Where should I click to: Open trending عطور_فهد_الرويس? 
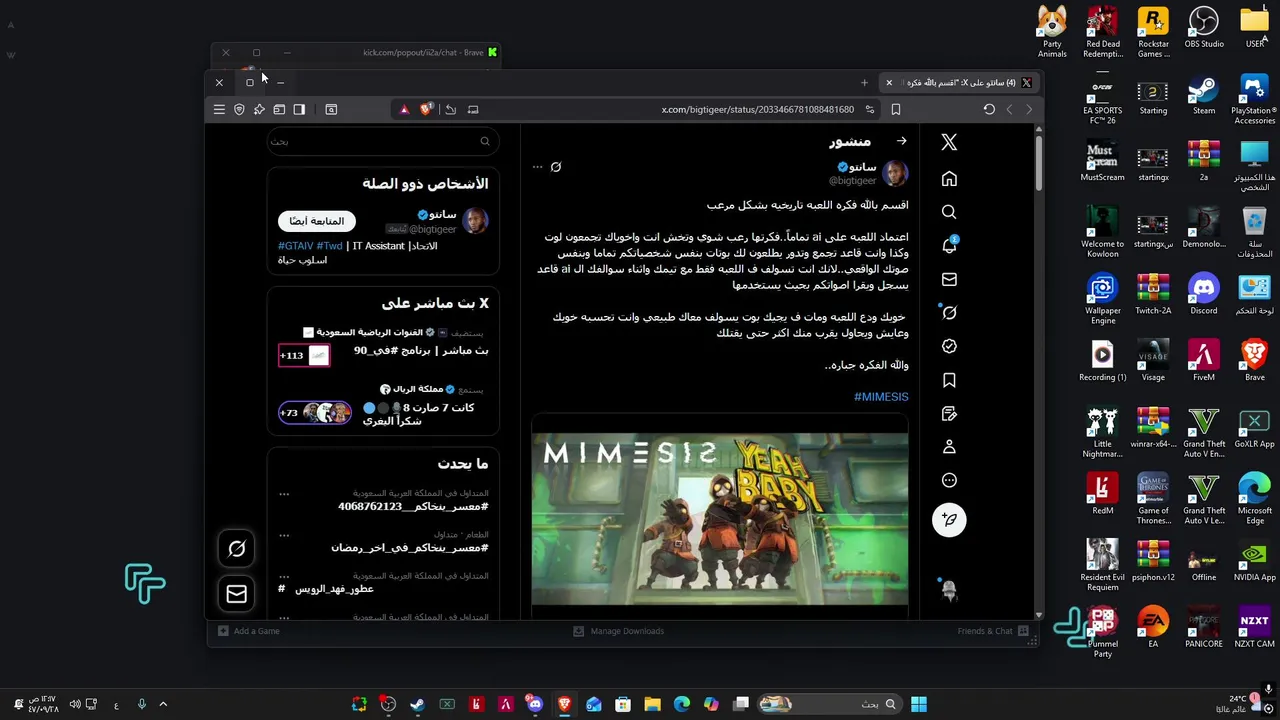tap(334, 589)
